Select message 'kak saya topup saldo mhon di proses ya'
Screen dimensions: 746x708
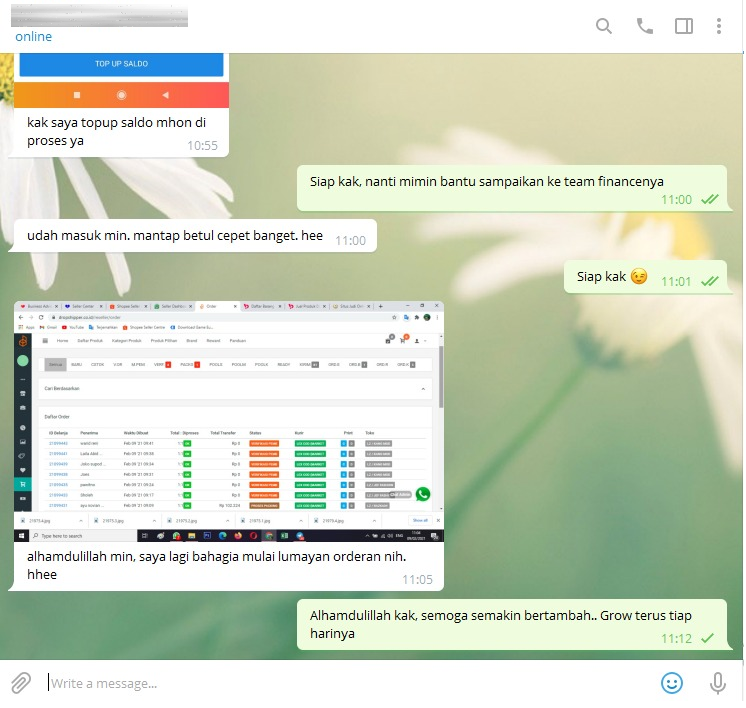(x=116, y=131)
